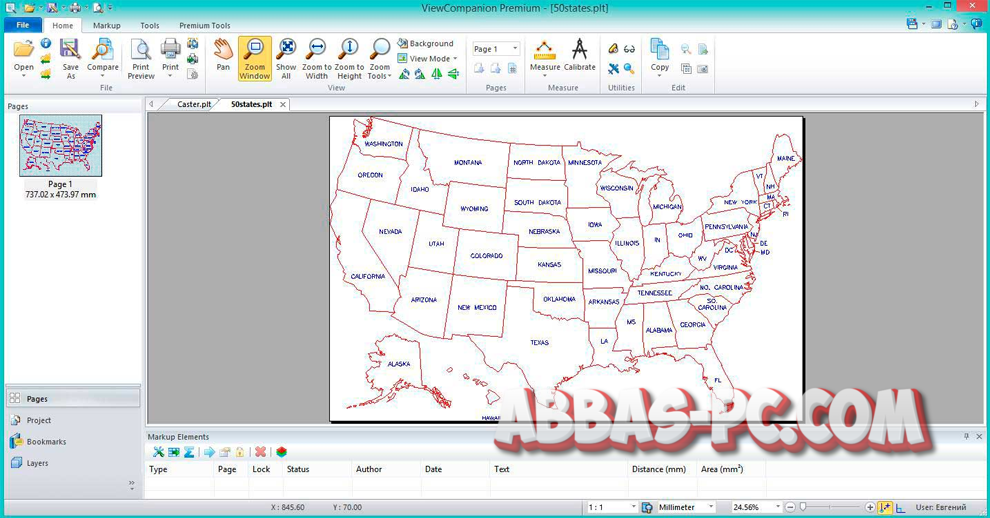Toggle the snap icon in status bar

[885, 508]
